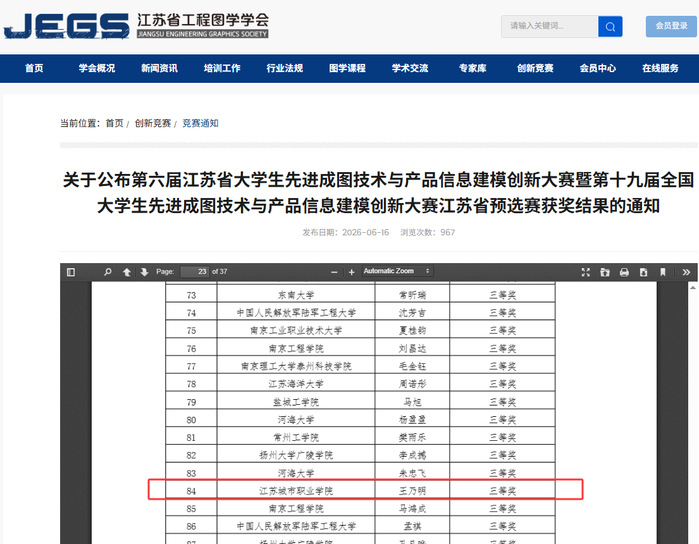This screenshot has width=699, height=544.
Task: Open PDF viewer more tools menu
Action: [686, 272]
